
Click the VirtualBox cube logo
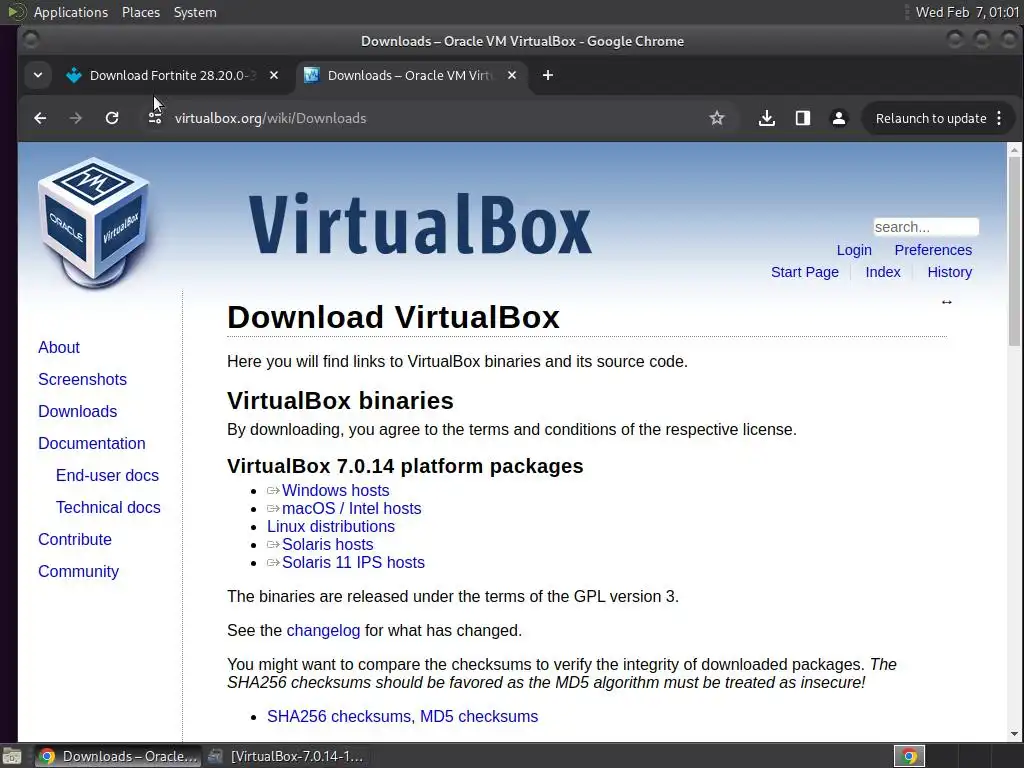(95, 222)
